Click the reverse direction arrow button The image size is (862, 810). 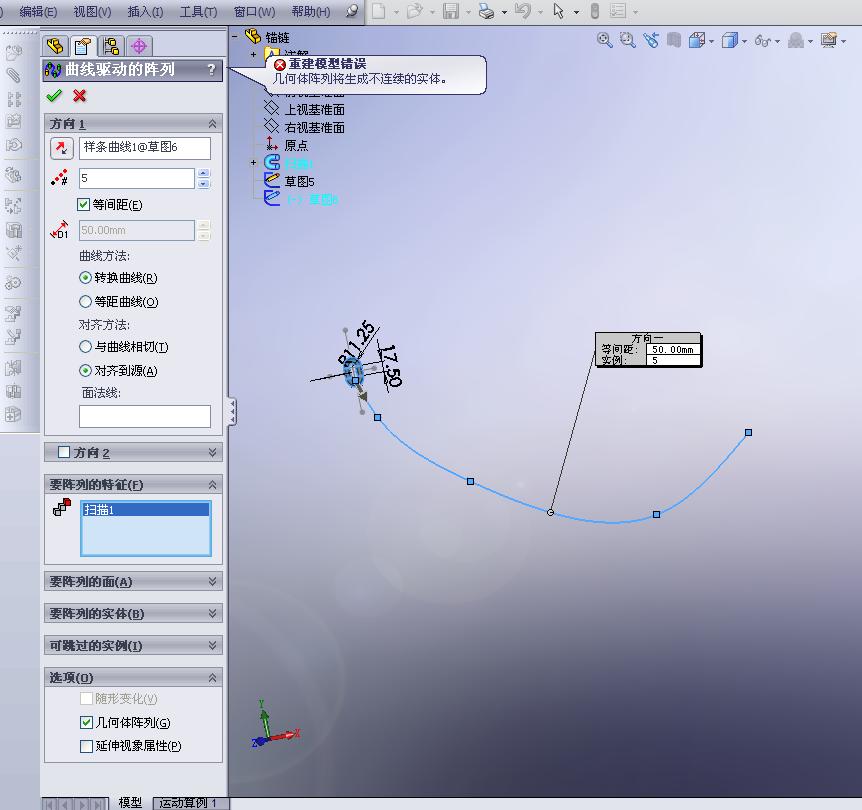click(62, 148)
